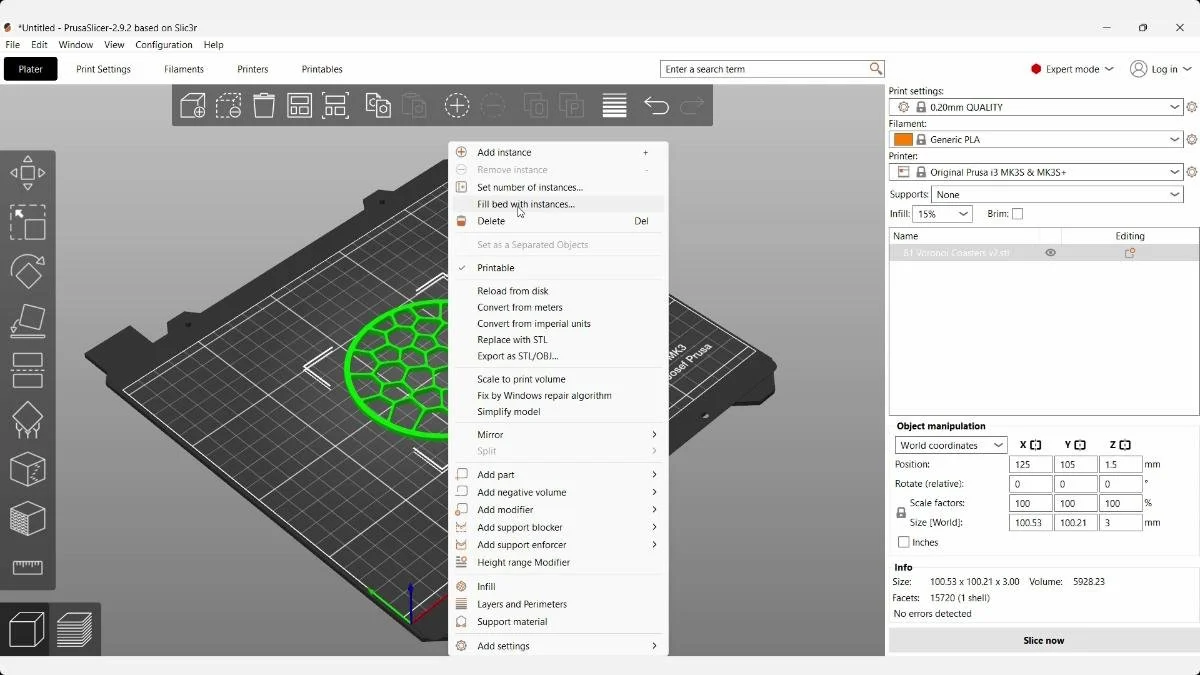Viewport: 1200px width, 675px height.
Task: Select the Cut tool
Action: click(27, 370)
